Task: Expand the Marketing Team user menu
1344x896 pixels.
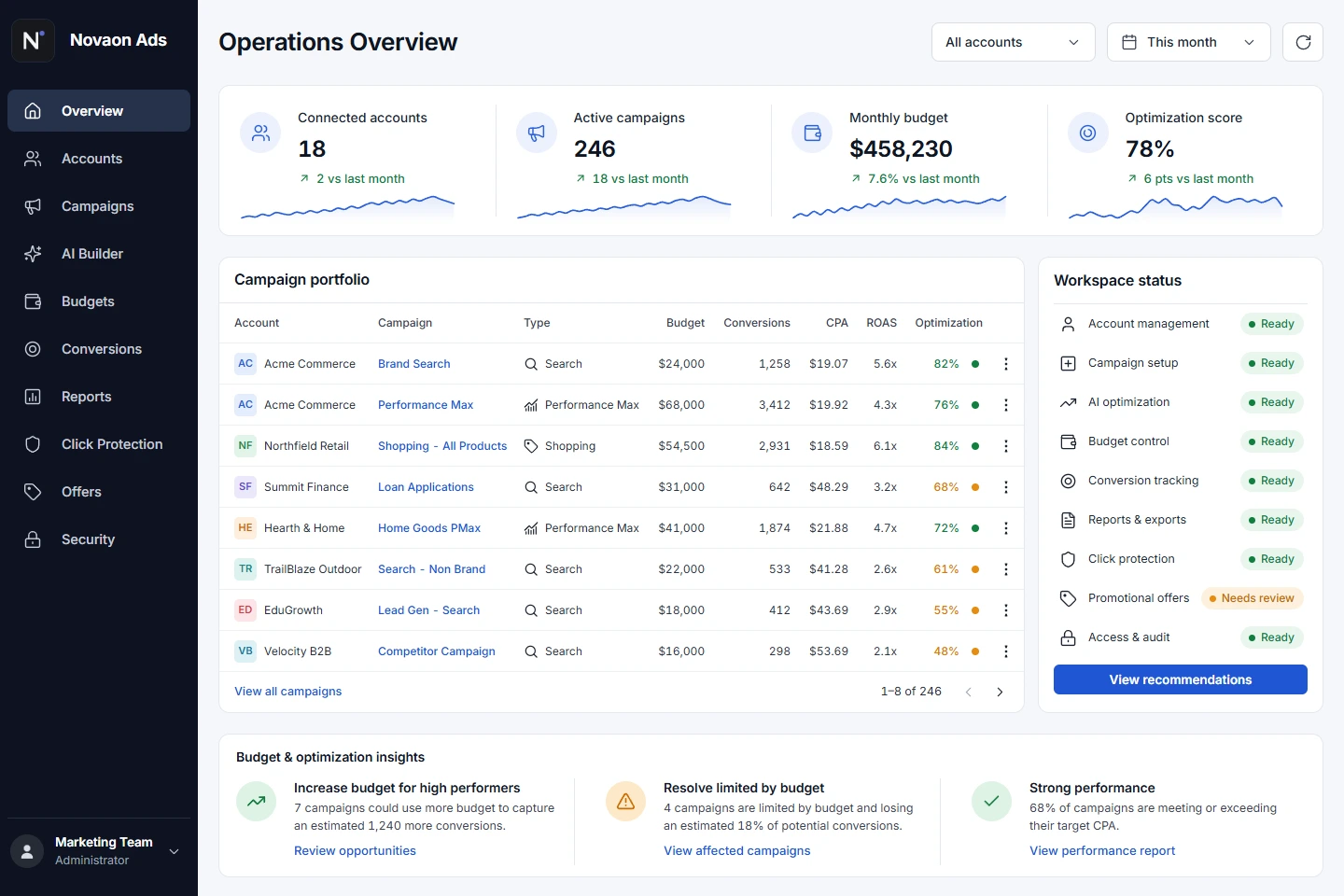Action: pos(99,850)
